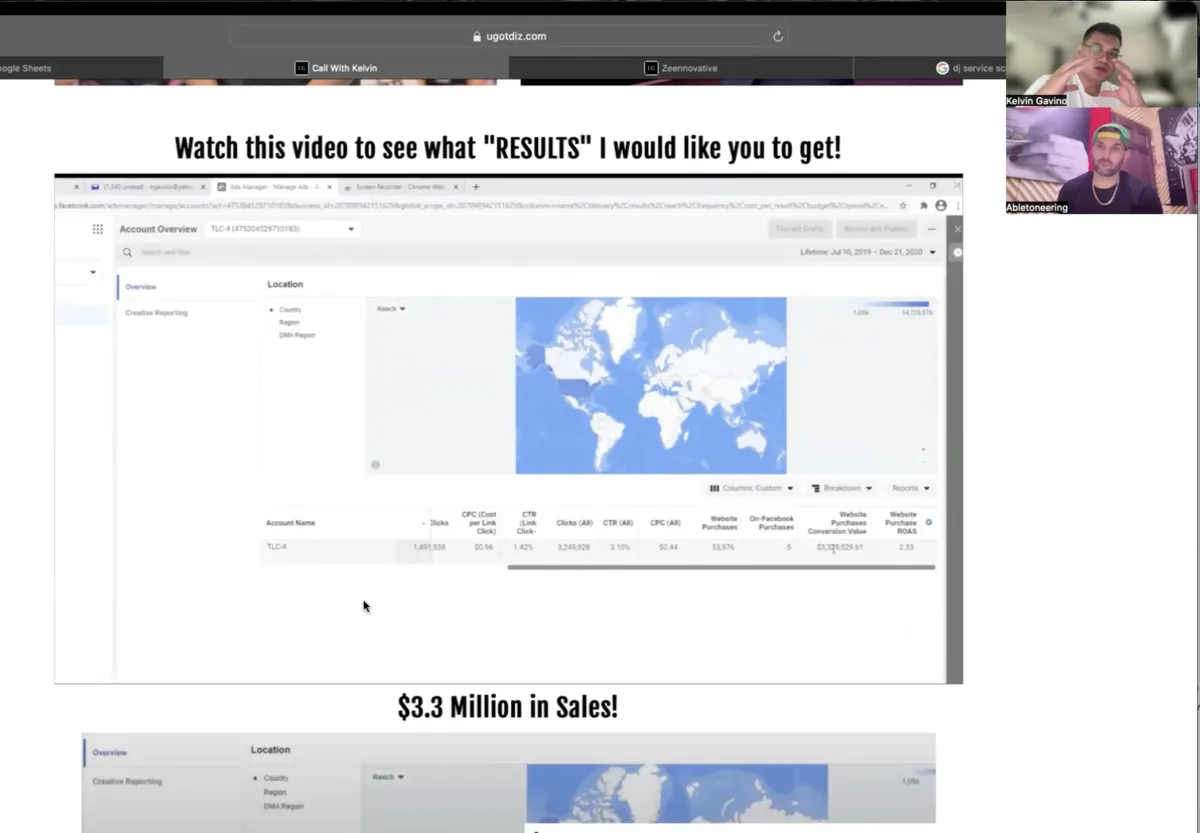Click the CTR (All) column header
Viewport: 1200px width, 833px height.
618,523
